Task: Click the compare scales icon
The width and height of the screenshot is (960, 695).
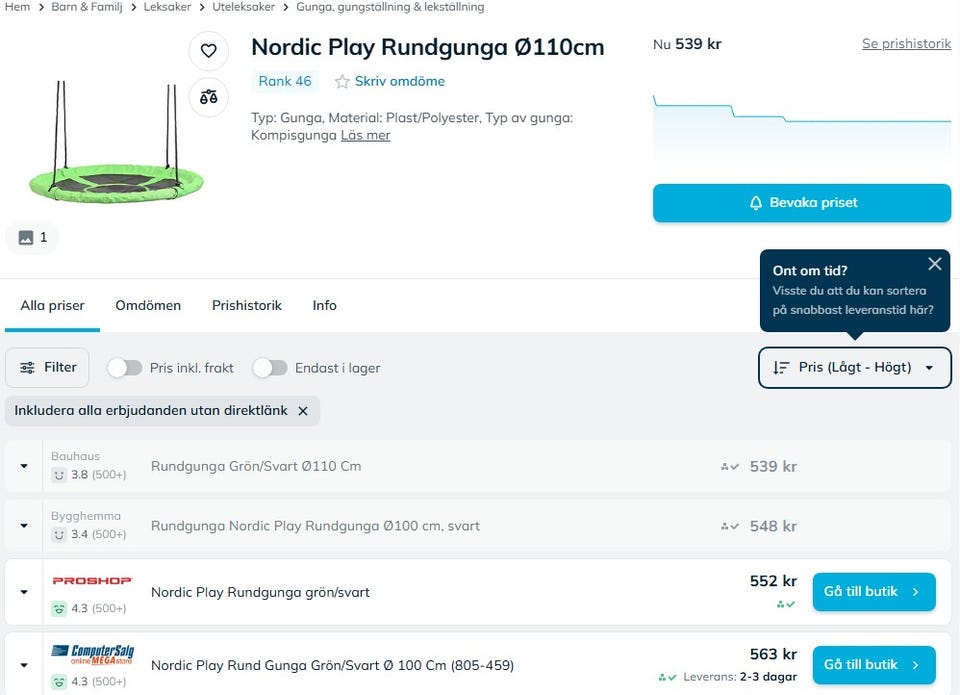Action: click(208, 97)
